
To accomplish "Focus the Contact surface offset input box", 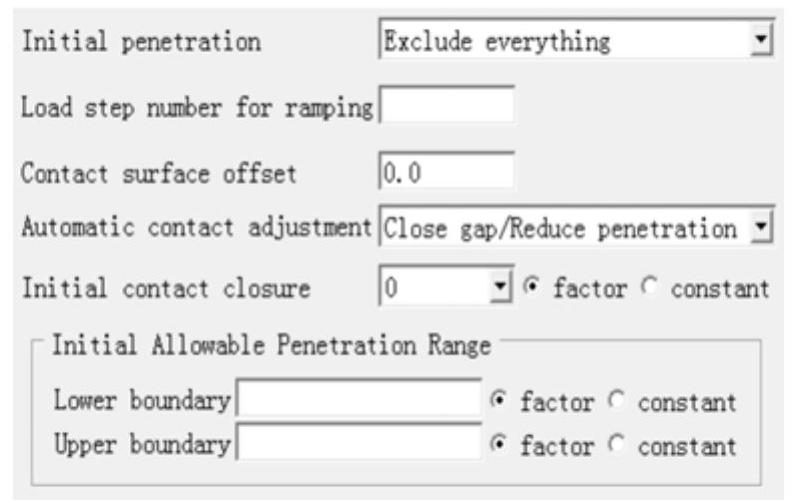I will [447, 171].
